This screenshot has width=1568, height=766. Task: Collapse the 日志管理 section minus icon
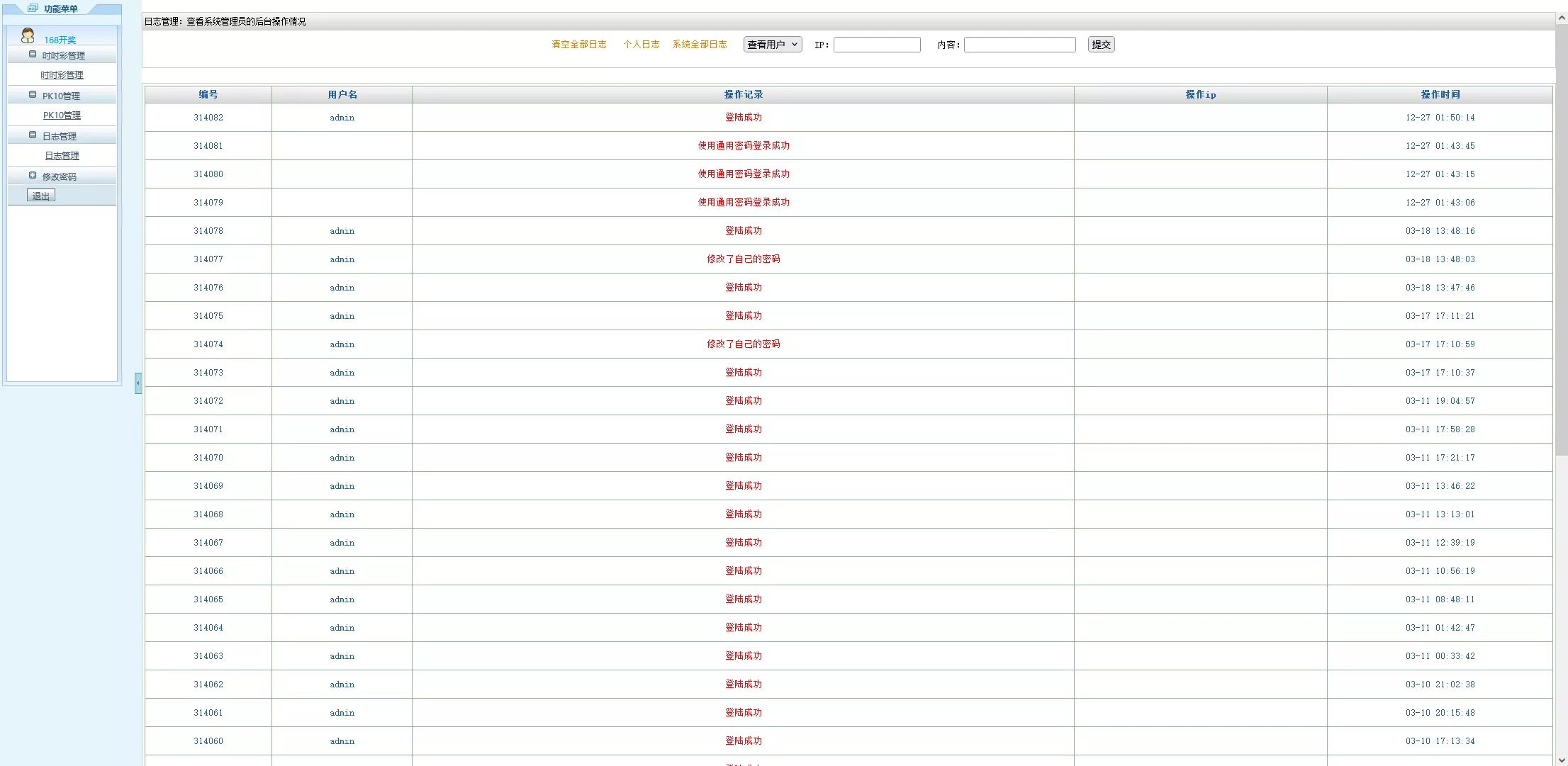click(33, 135)
